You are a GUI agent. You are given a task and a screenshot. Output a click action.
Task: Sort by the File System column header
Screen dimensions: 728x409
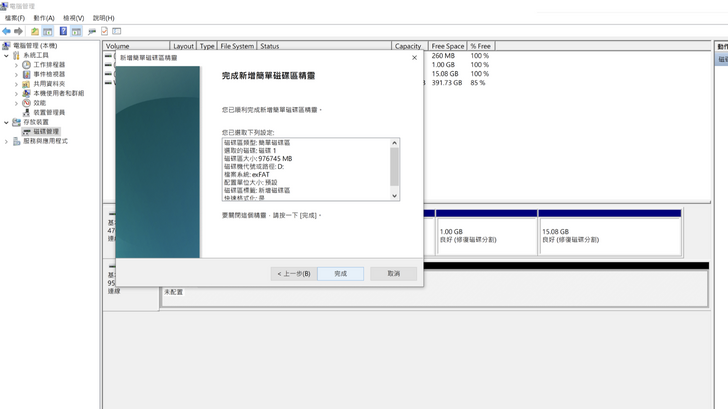(x=237, y=46)
